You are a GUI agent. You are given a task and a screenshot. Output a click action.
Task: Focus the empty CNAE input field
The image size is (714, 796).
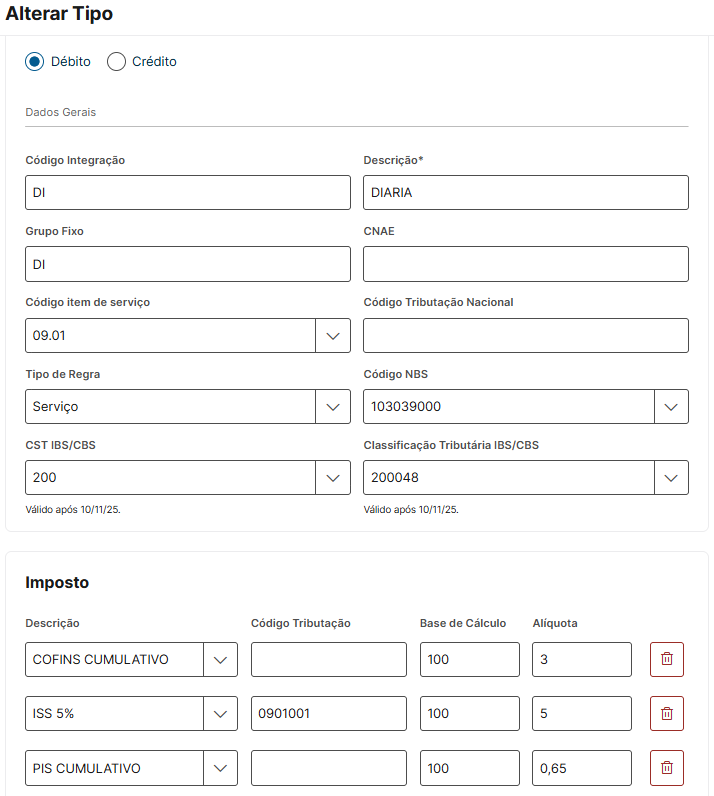click(526, 264)
